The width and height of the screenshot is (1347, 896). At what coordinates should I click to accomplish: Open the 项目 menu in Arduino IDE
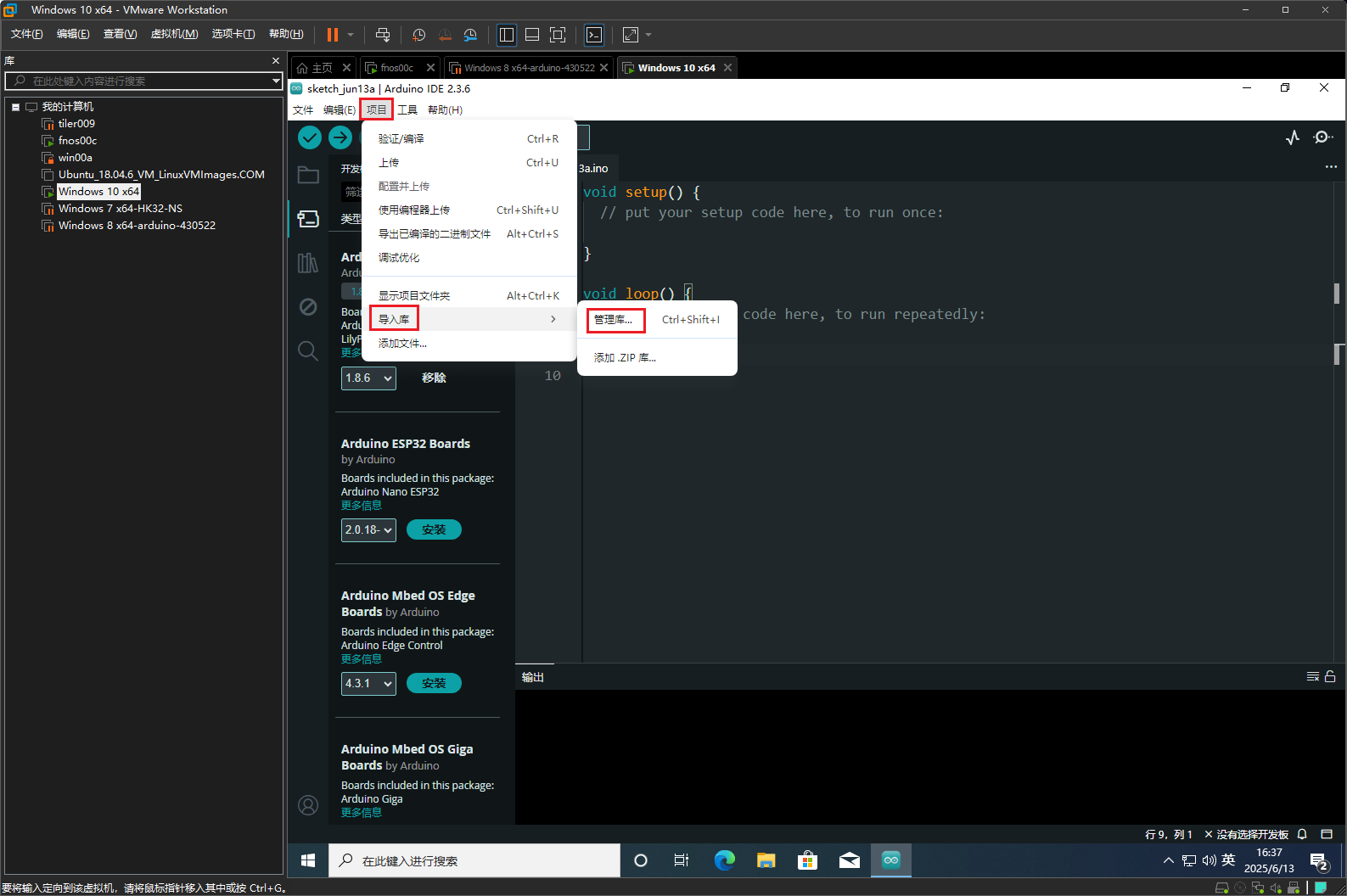(x=376, y=109)
